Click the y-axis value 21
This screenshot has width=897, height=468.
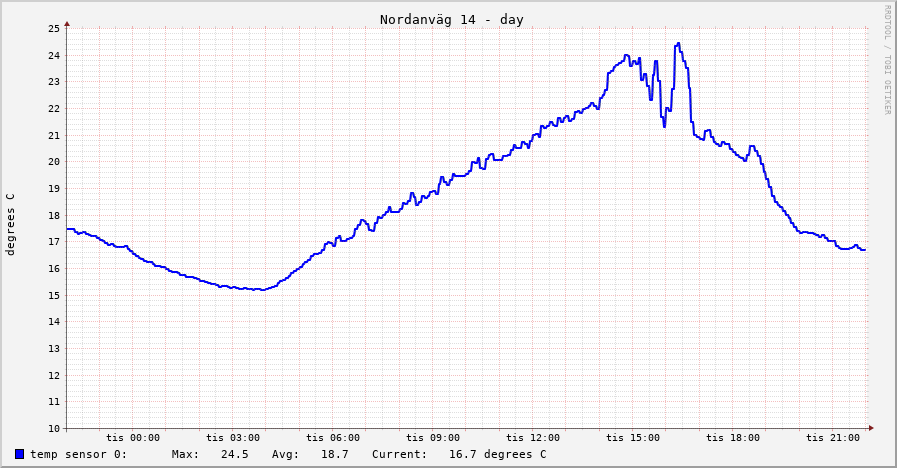[x=54, y=136]
